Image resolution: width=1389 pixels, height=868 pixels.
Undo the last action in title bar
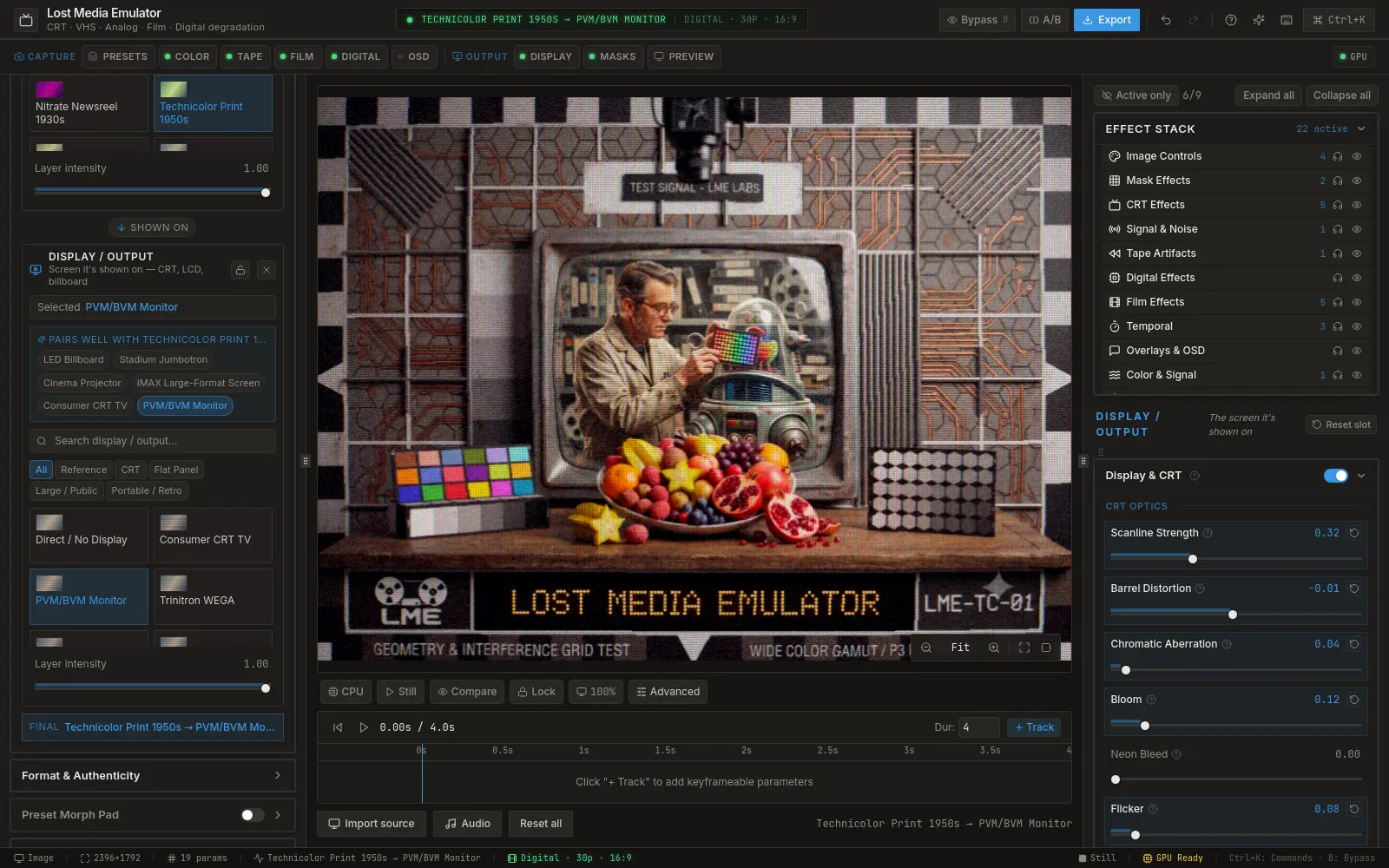pyautogui.click(x=1166, y=20)
